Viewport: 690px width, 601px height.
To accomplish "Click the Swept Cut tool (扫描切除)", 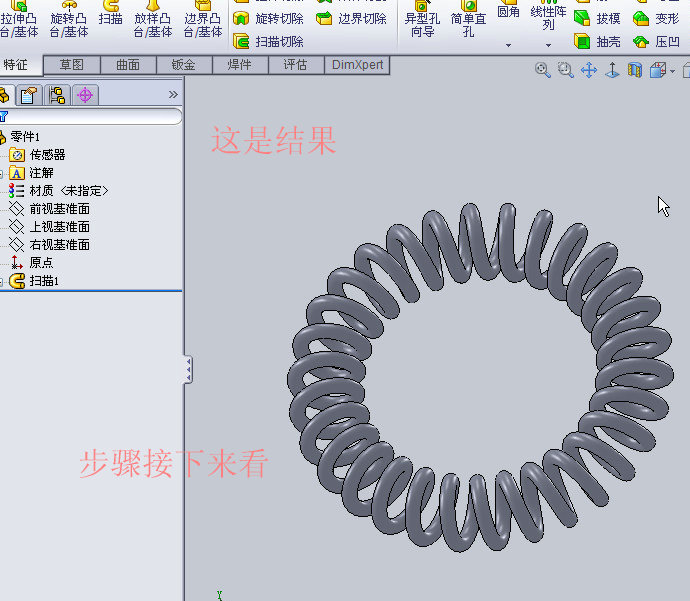I will click(x=268, y=41).
